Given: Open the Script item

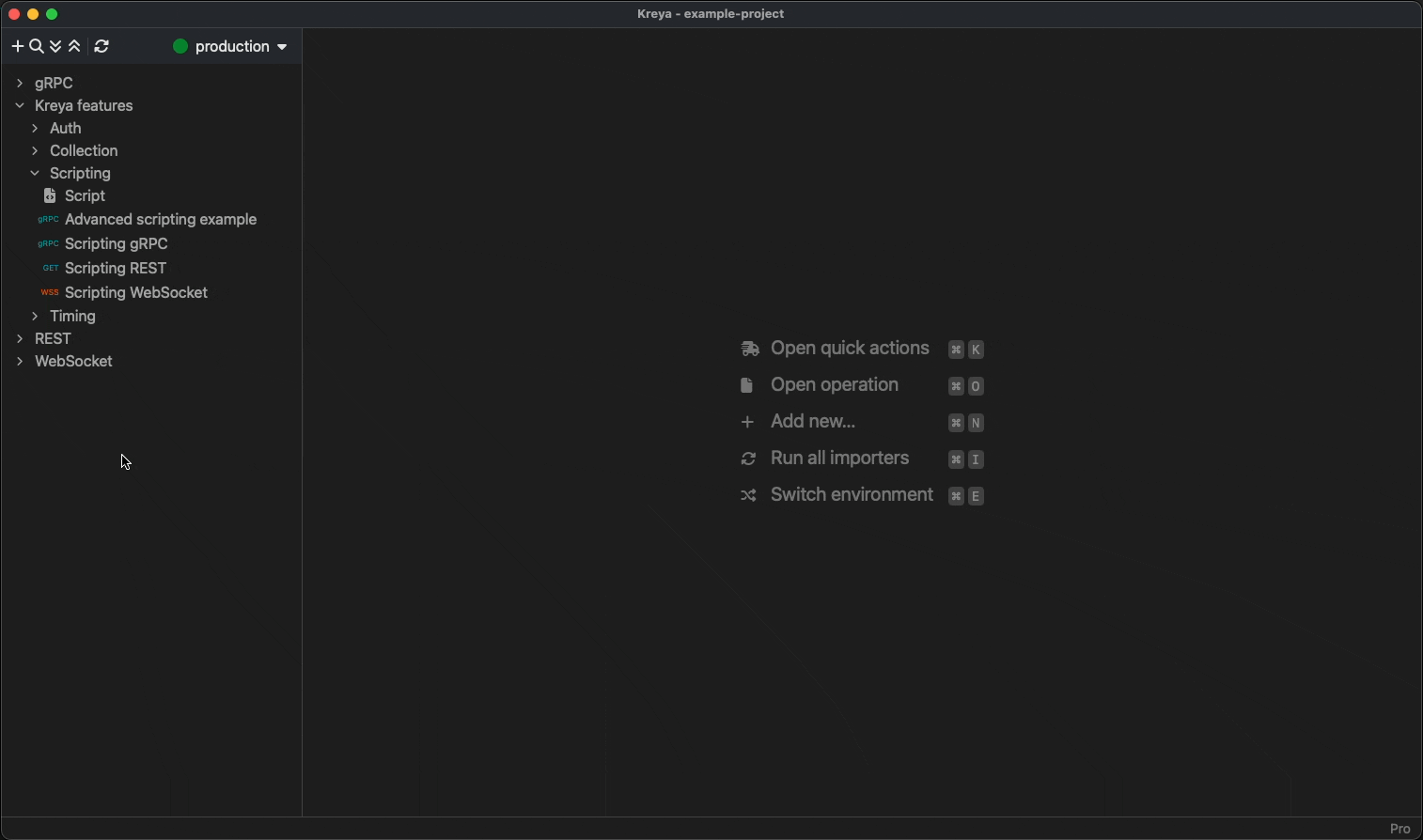Looking at the screenshot, I should click(x=86, y=196).
